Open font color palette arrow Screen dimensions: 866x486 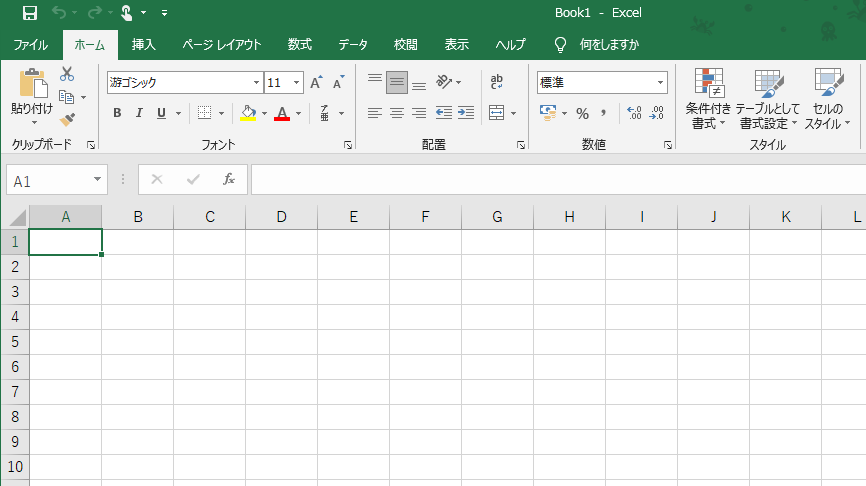coord(299,114)
